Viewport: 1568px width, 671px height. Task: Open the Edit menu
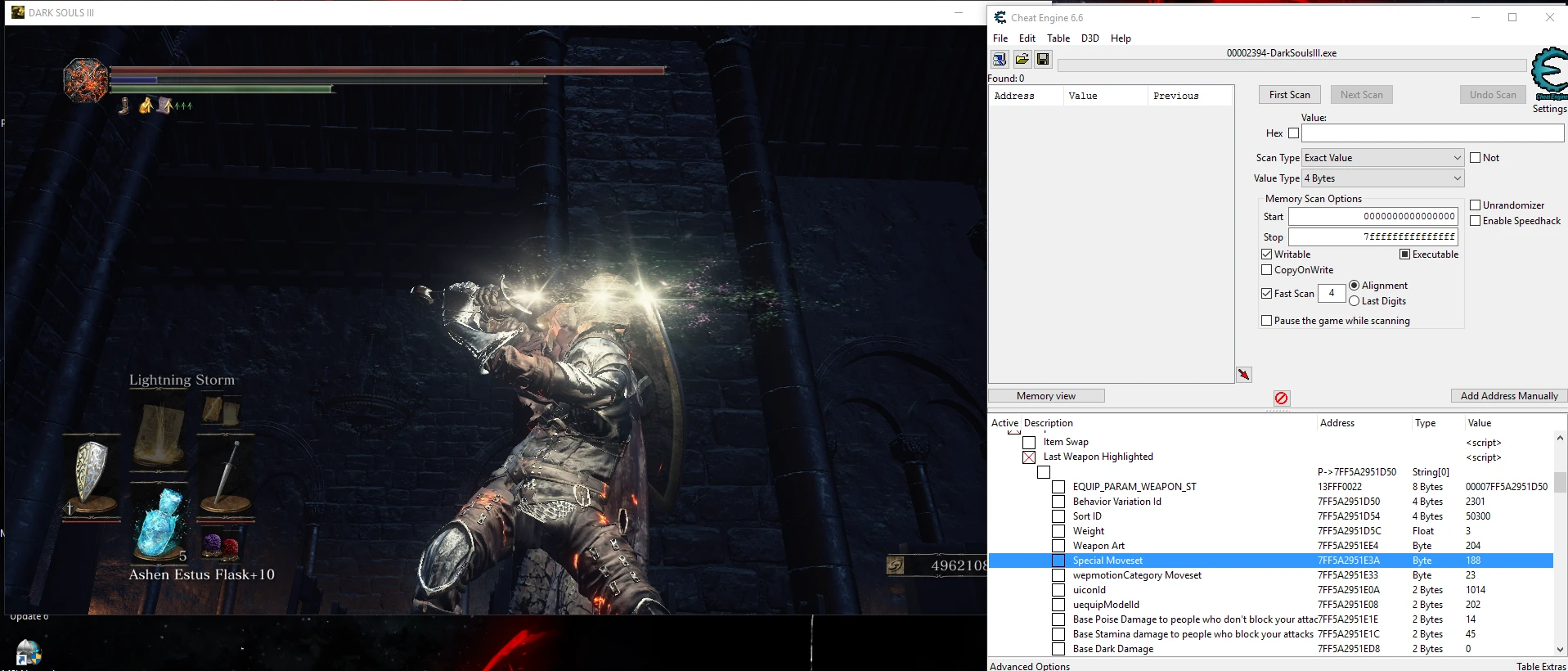coord(1027,38)
